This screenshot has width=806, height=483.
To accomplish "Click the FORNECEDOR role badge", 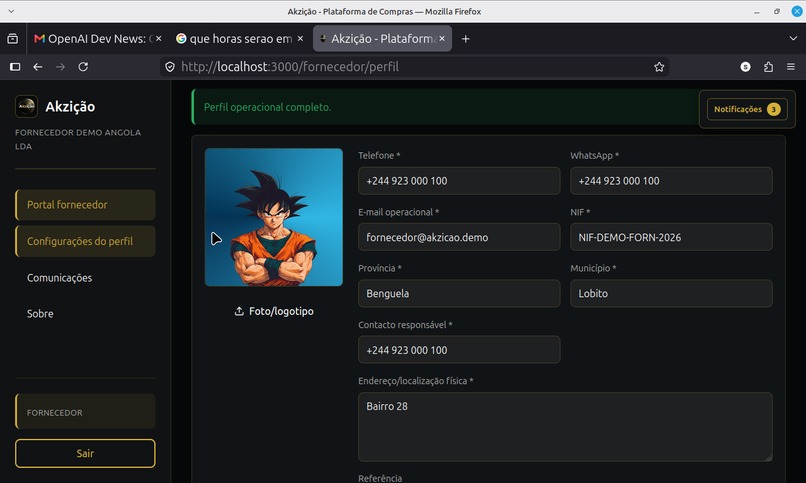I will tap(85, 412).
